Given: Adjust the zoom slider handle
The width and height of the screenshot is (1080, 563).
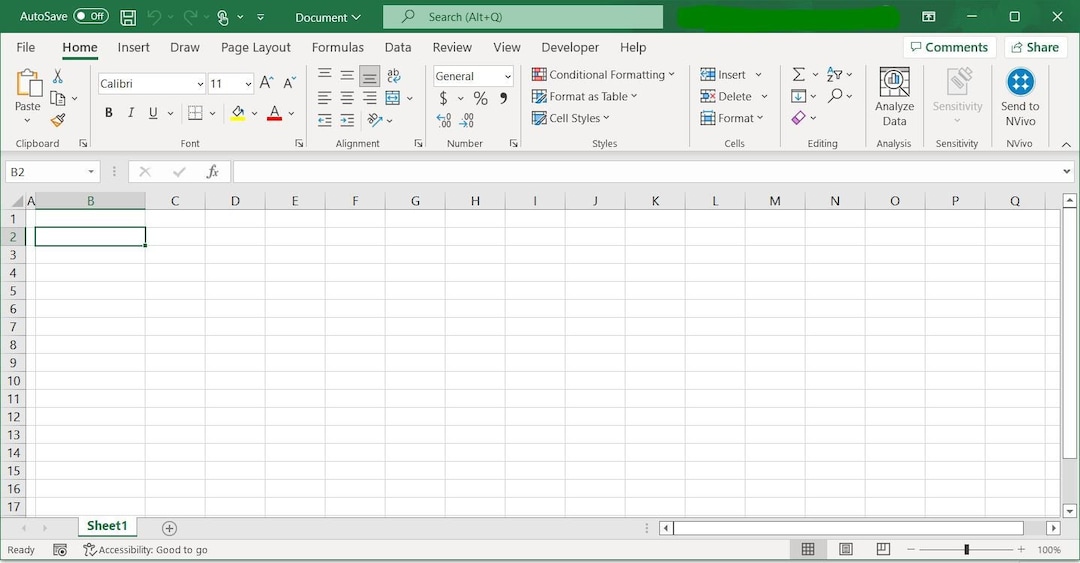Looking at the screenshot, I should coord(966,549).
